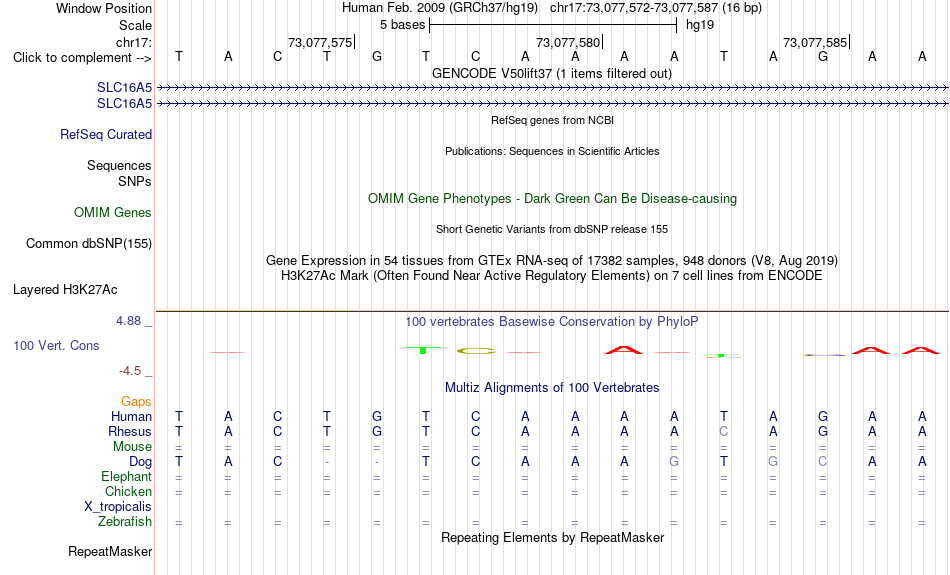Open the OMIM Genes track label
950x575 pixels.
pyautogui.click(x=113, y=213)
